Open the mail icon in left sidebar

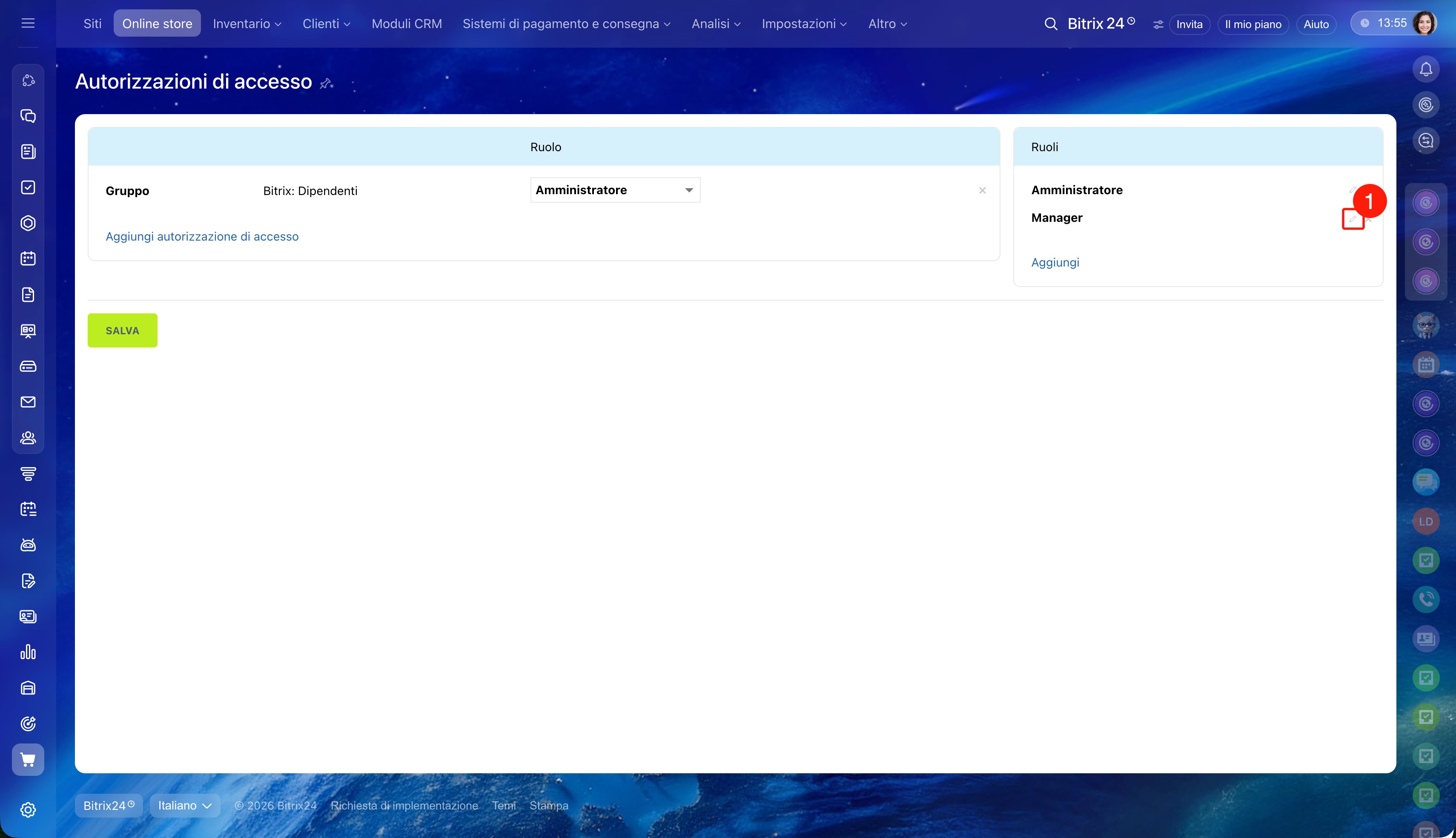click(28, 402)
